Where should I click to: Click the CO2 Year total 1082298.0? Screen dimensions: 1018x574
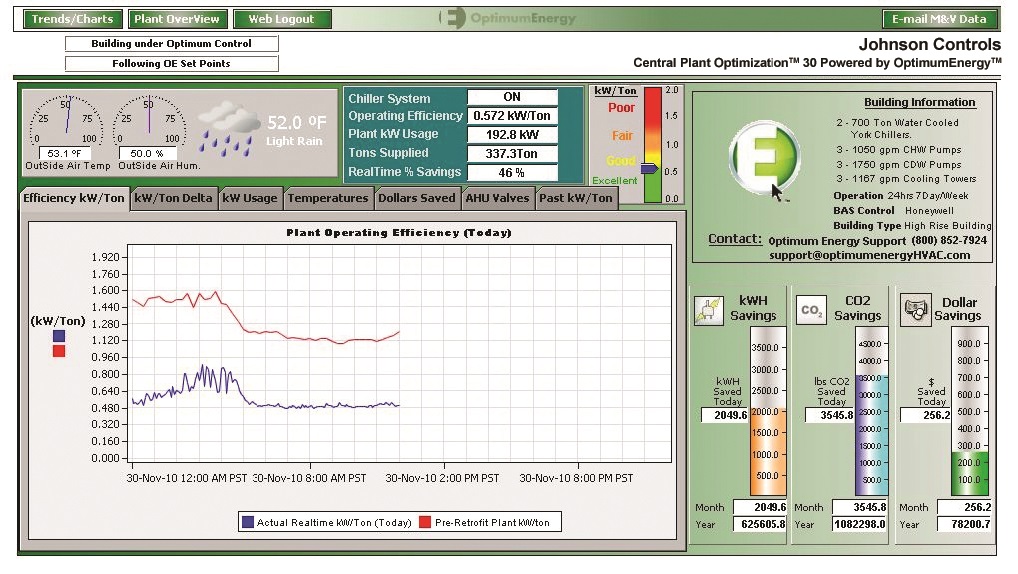tap(860, 524)
